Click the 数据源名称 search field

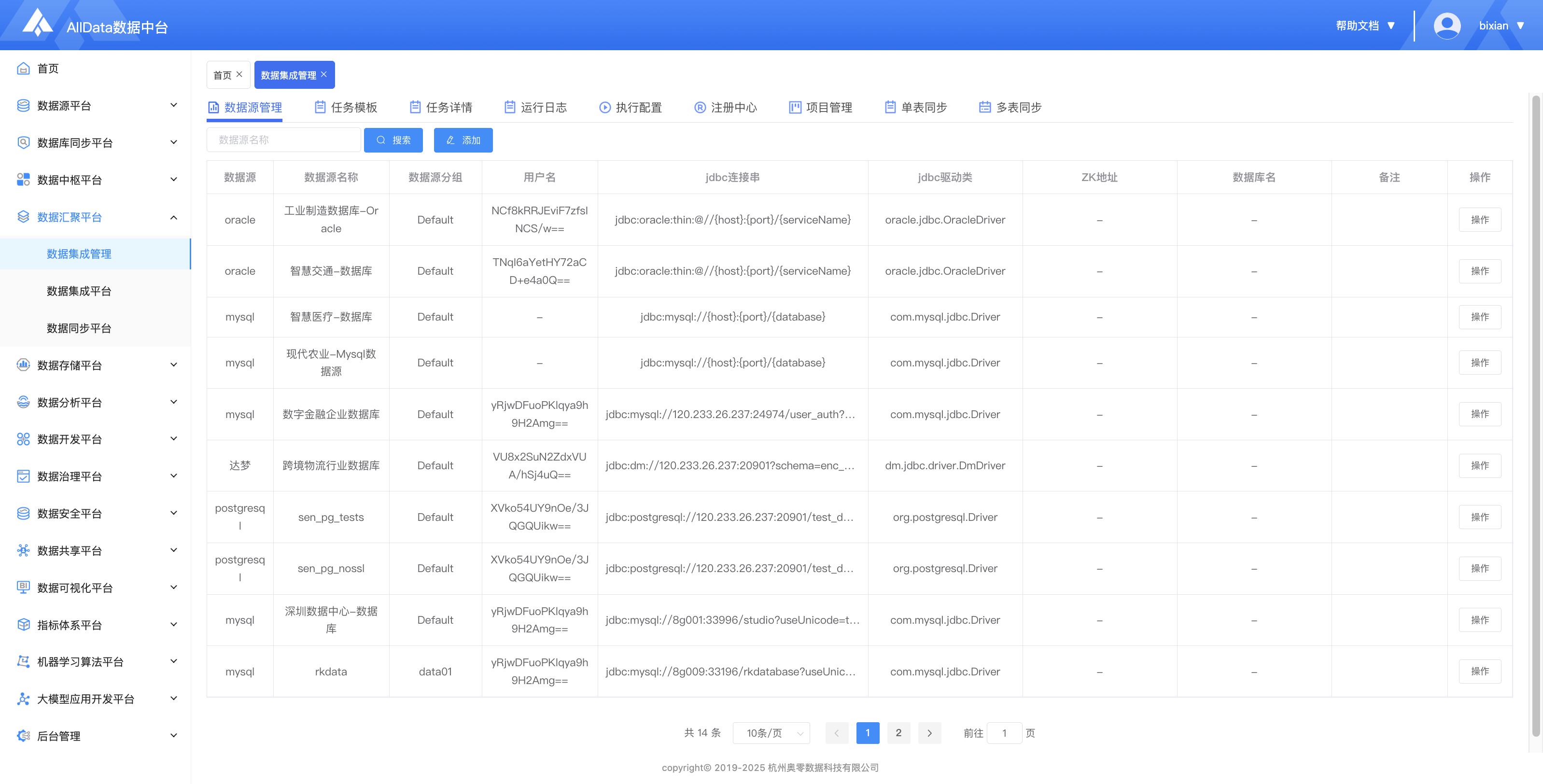coord(283,140)
